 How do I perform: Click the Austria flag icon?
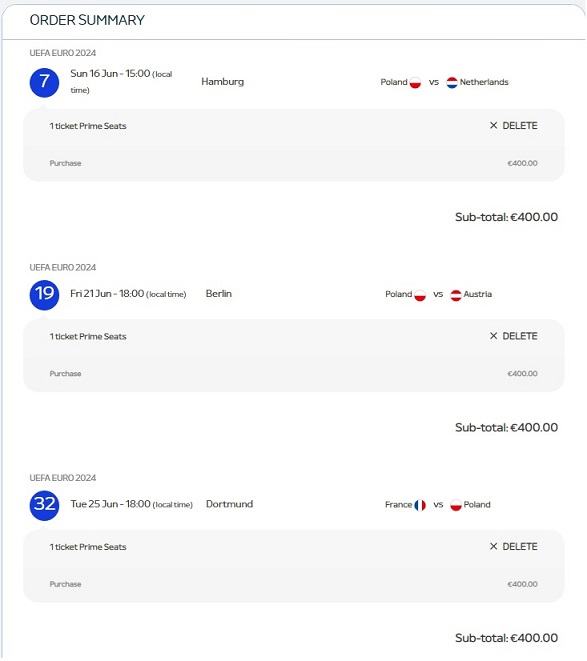pos(456,295)
